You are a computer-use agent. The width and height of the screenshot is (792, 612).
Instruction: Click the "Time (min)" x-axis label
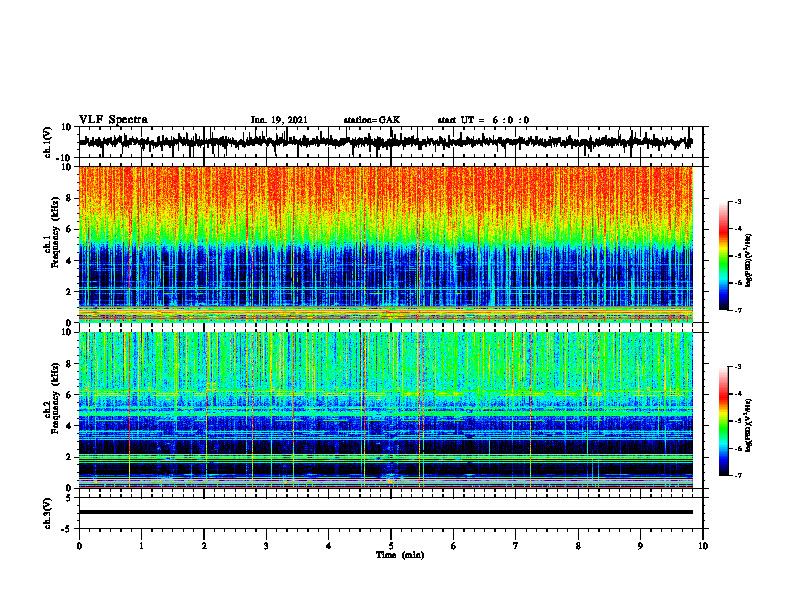point(400,555)
